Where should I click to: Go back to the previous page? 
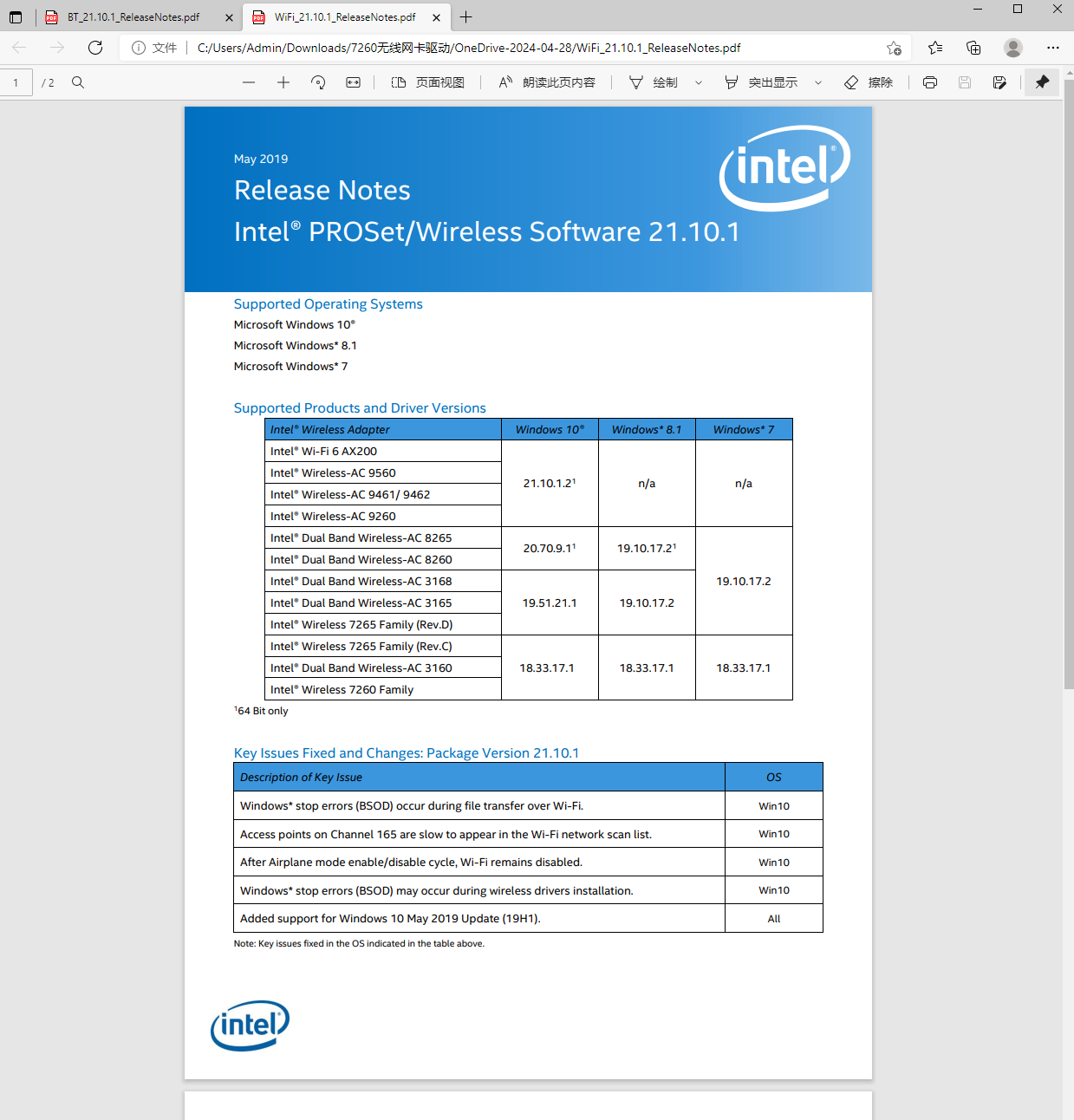[20, 48]
